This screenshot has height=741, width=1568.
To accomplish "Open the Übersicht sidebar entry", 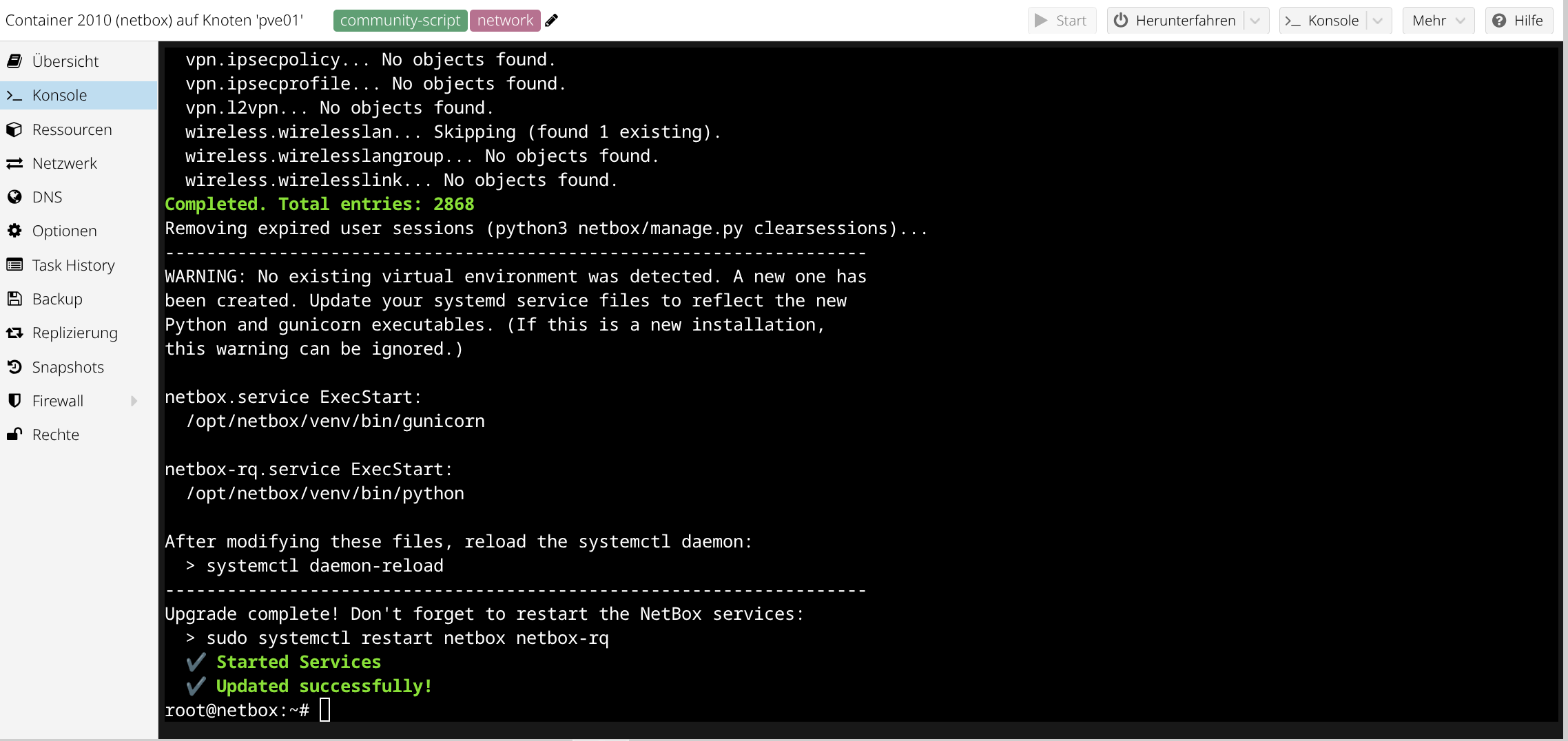I will pos(79,61).
